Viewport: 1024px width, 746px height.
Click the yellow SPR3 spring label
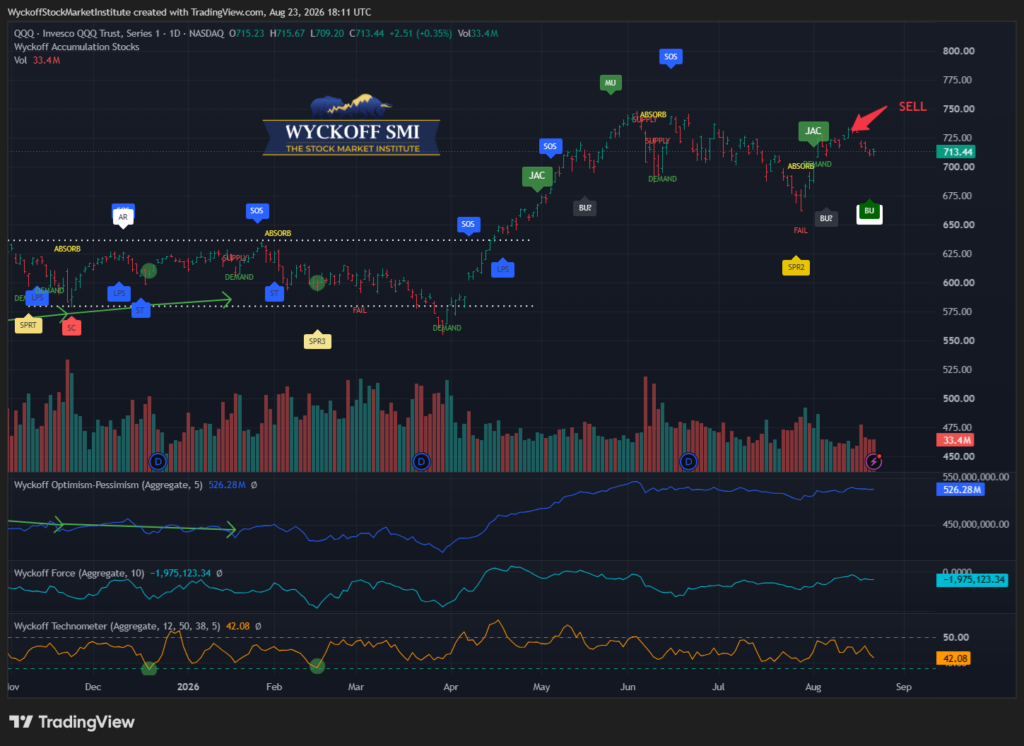coord(317,341)
